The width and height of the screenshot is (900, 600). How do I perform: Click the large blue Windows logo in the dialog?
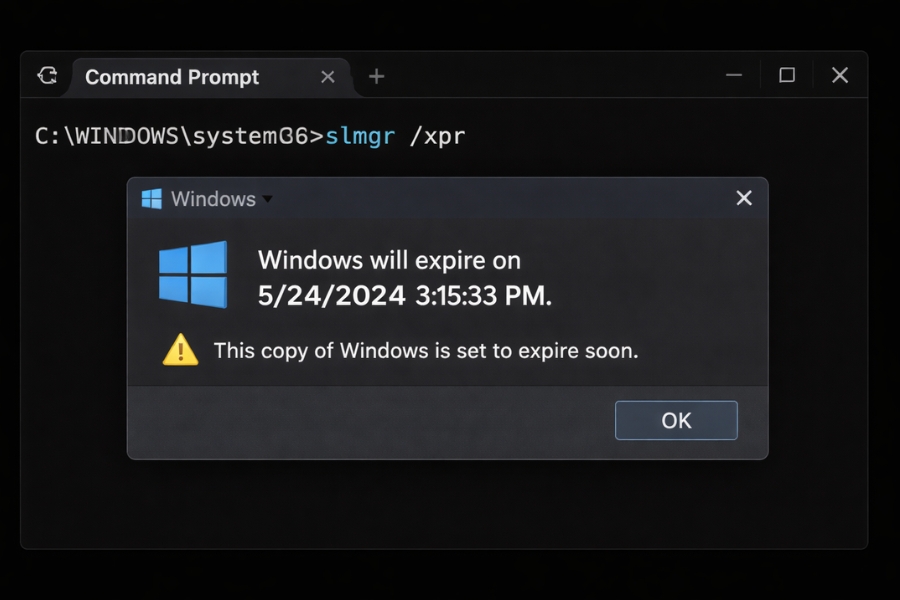(194, 272)
